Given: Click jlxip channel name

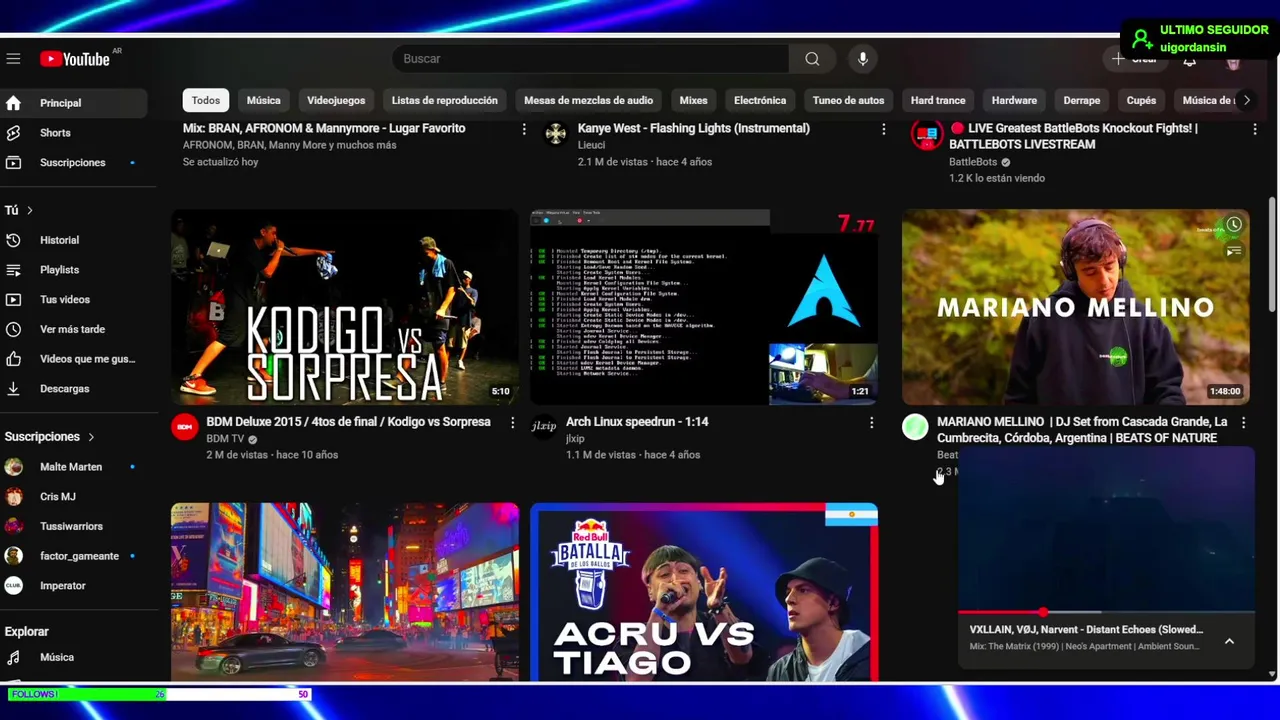Looking at the screenshot, I should click(575, 439).
